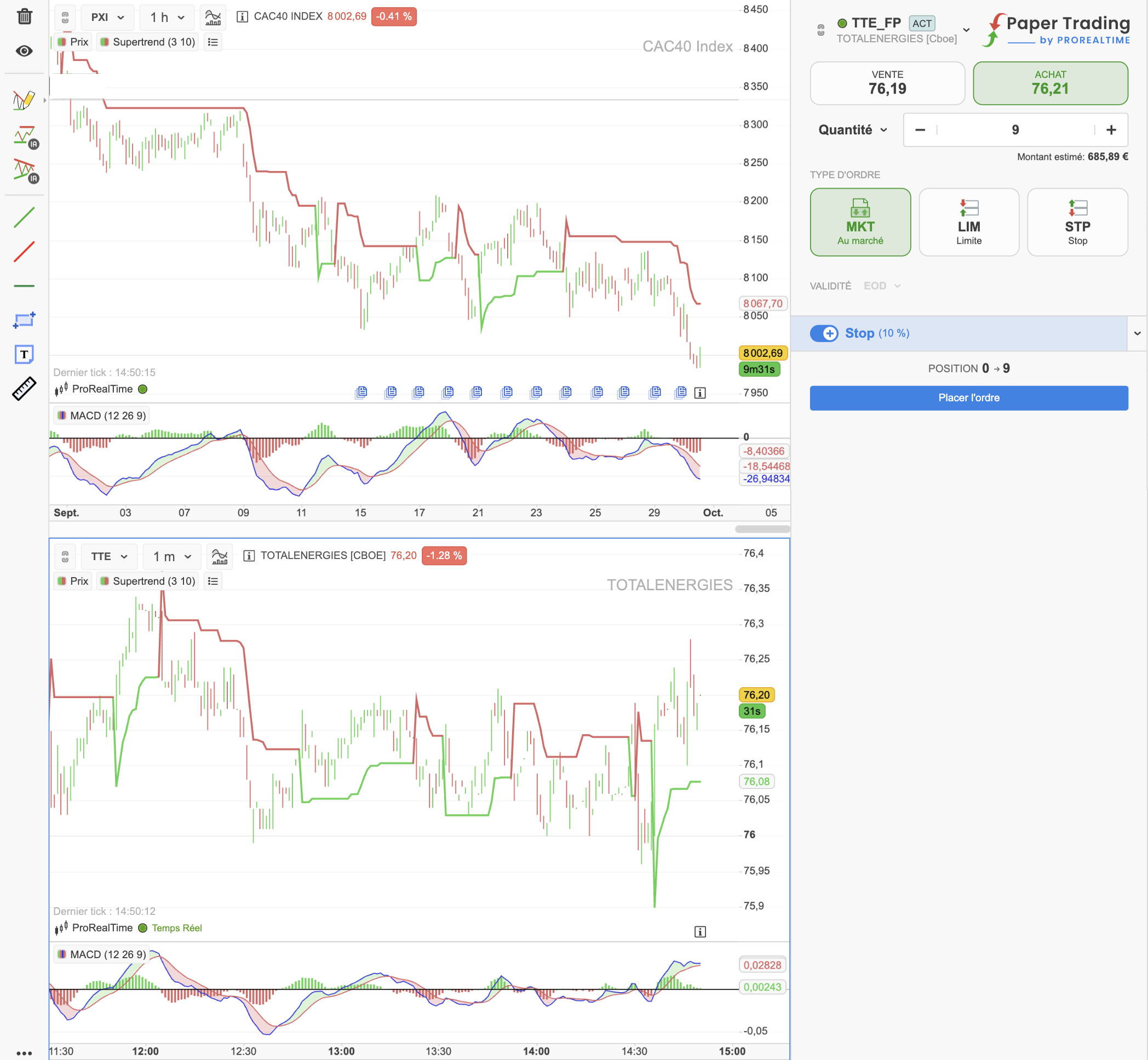Select the ruler measure tool
Screen dimensions: 1148x1060
[24, 389]
